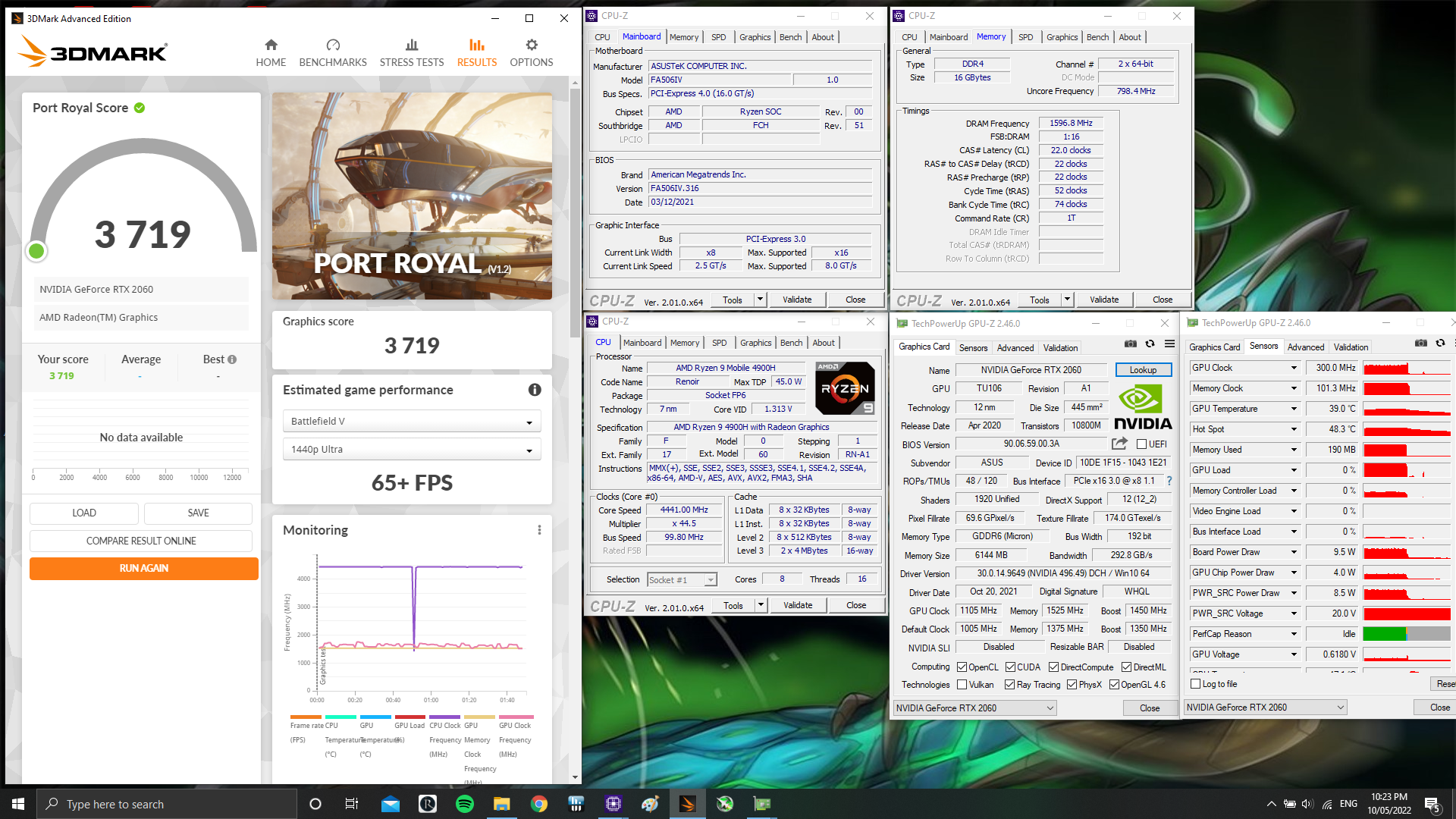The height and width of the screenshot is (819, 1456).
Task: Open the GPU Clock sensor dropdown
Action: click(1294, 368)
